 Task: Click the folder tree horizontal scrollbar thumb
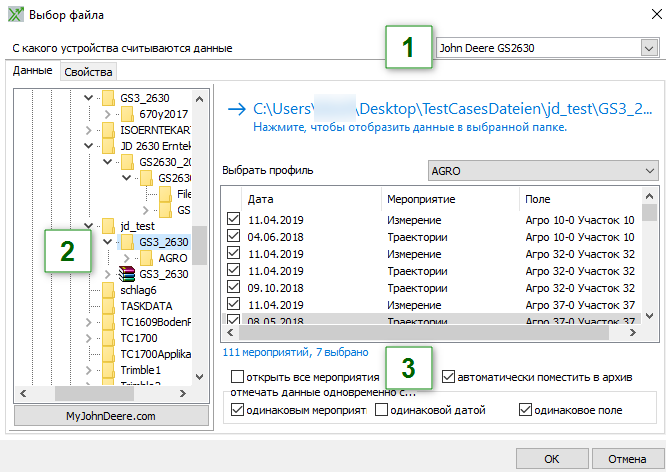(x=94, y=393)
